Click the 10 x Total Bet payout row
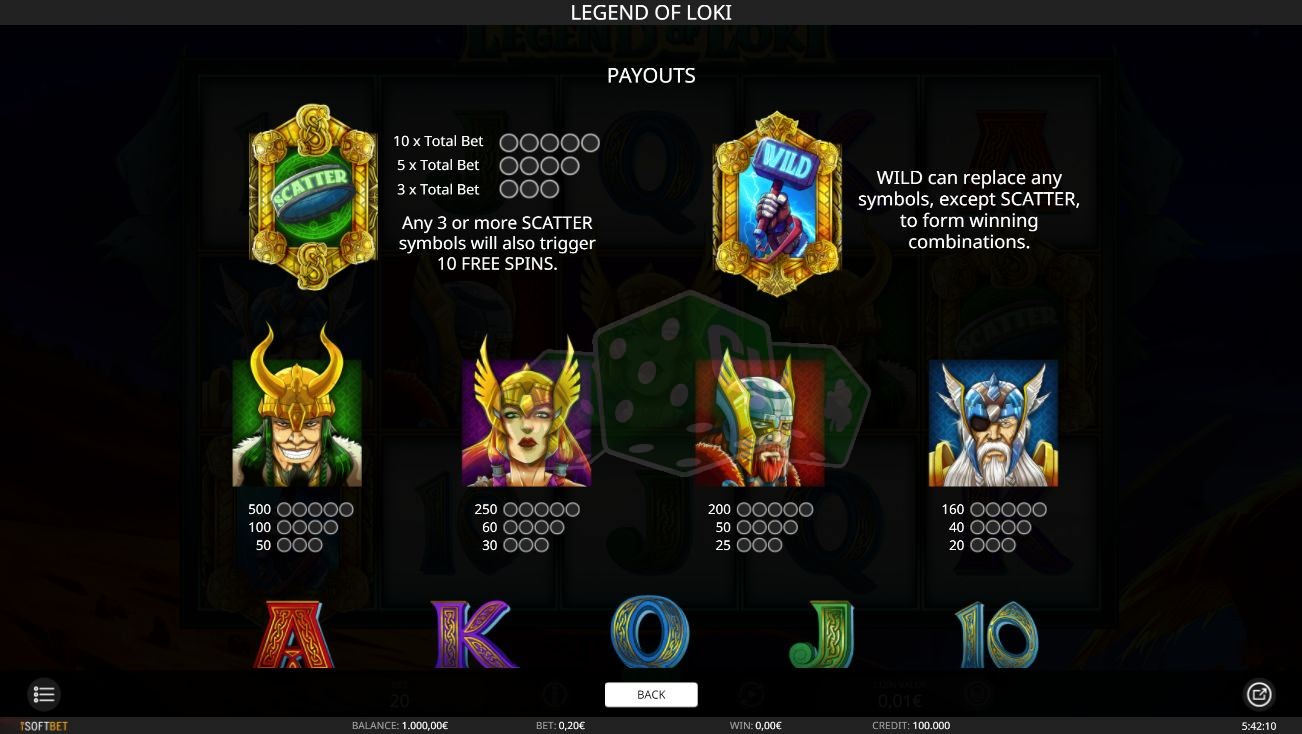1302x734 pixels. [x=496, y=142]
